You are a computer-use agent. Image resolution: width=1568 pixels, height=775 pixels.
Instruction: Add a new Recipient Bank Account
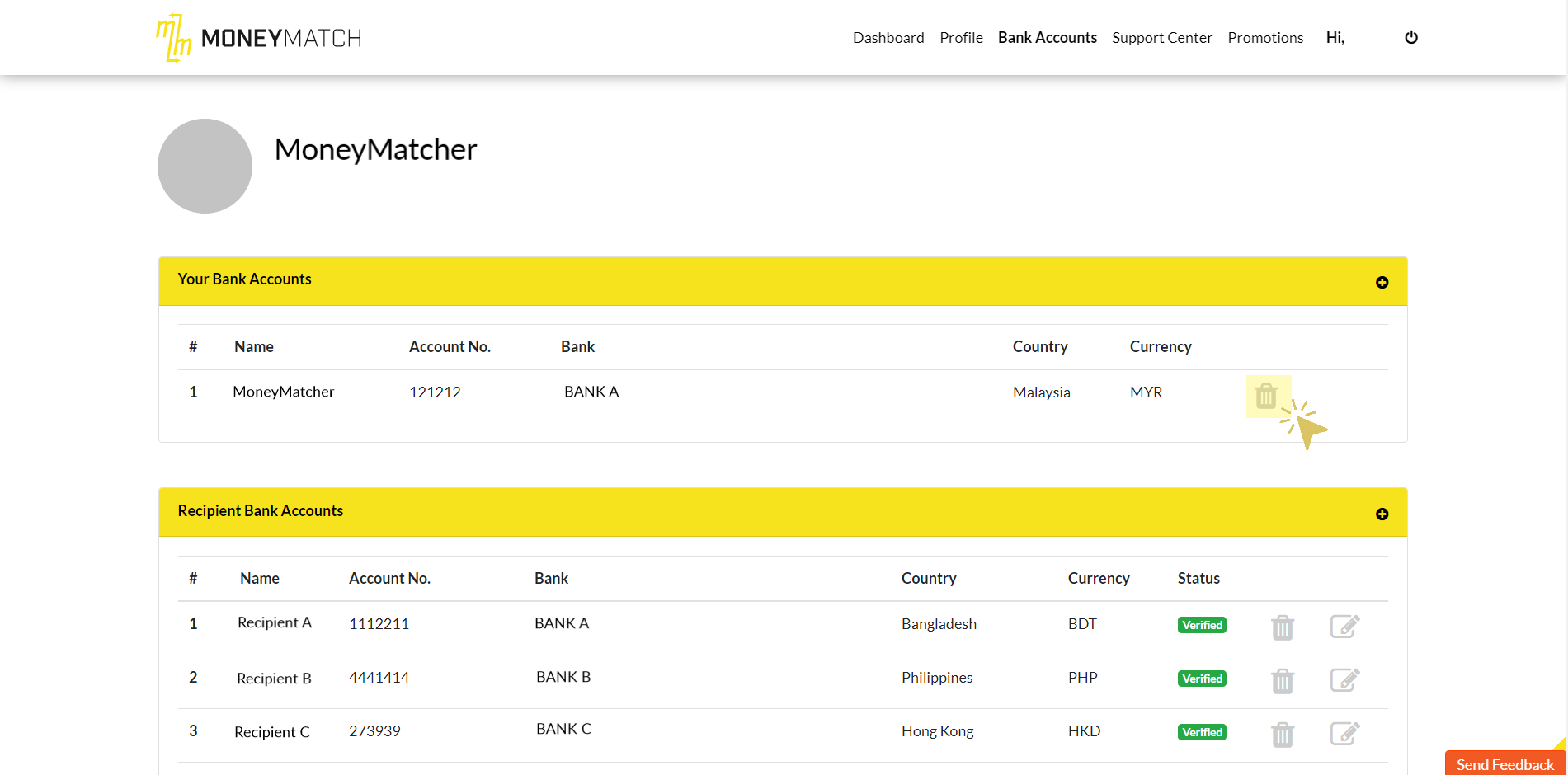1382,514
